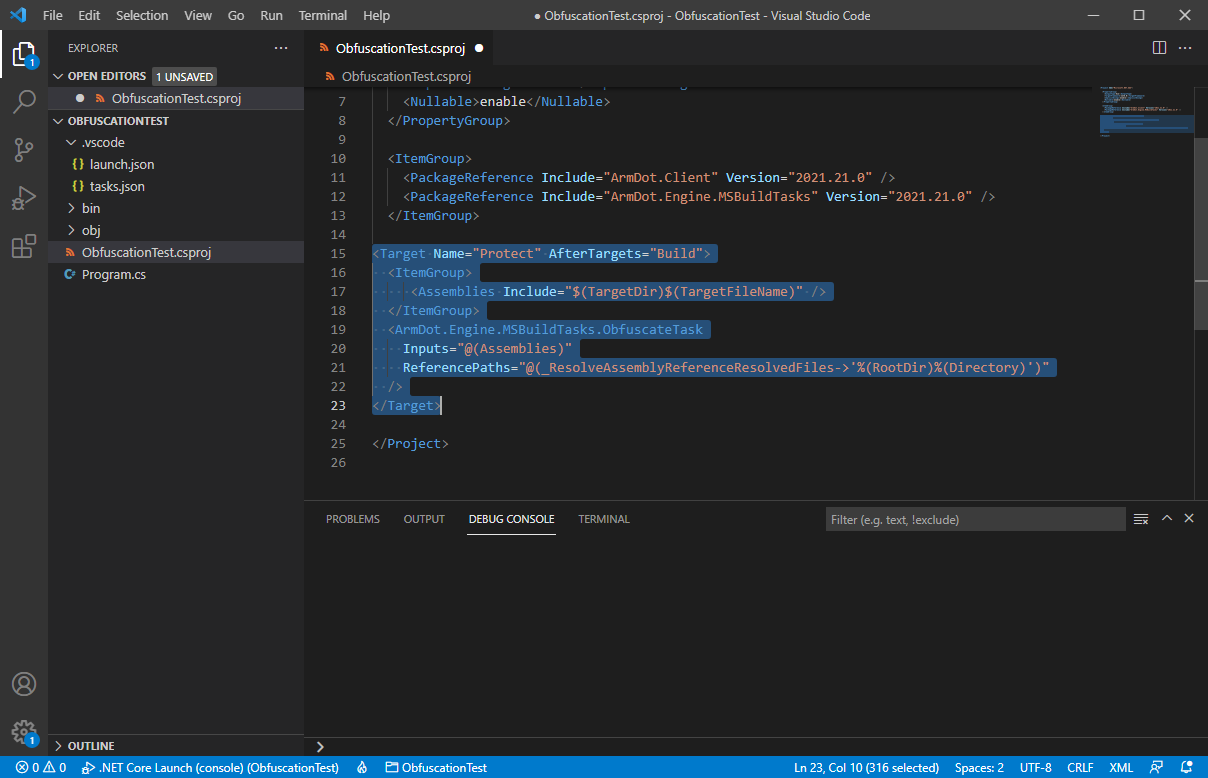Toggle visibility of the bottom panel
The width and height of the screenshot is (1208, 778).
click(x=1189, y=518)
